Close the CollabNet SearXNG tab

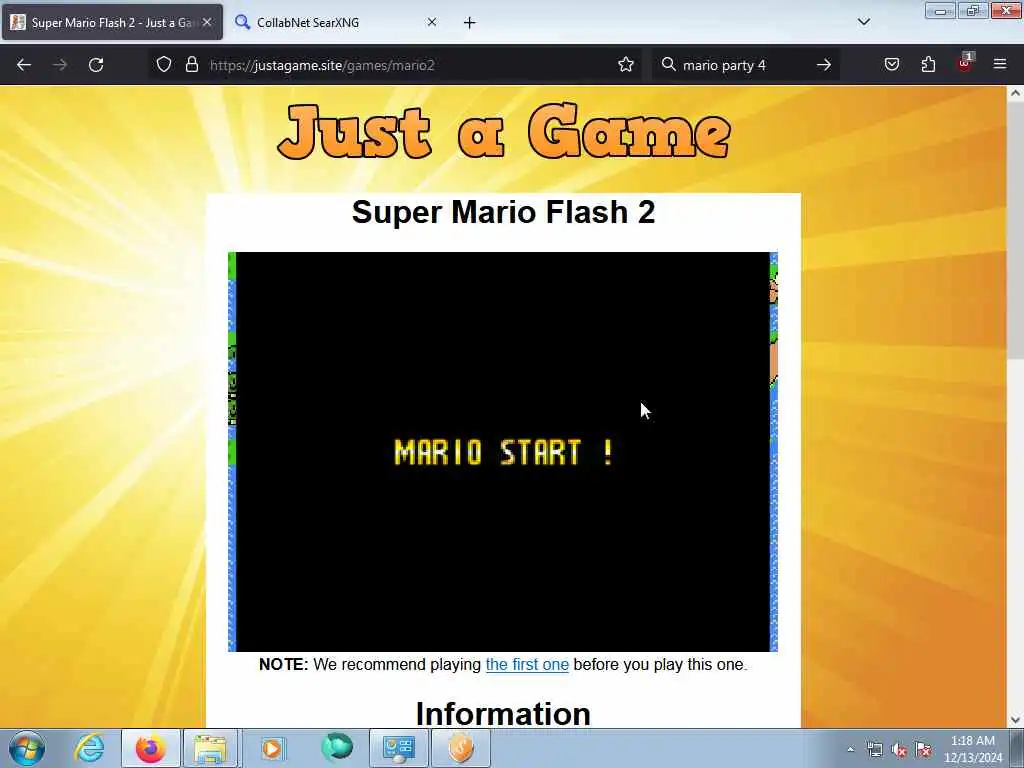pyautogui.click(x=432, y=22)
